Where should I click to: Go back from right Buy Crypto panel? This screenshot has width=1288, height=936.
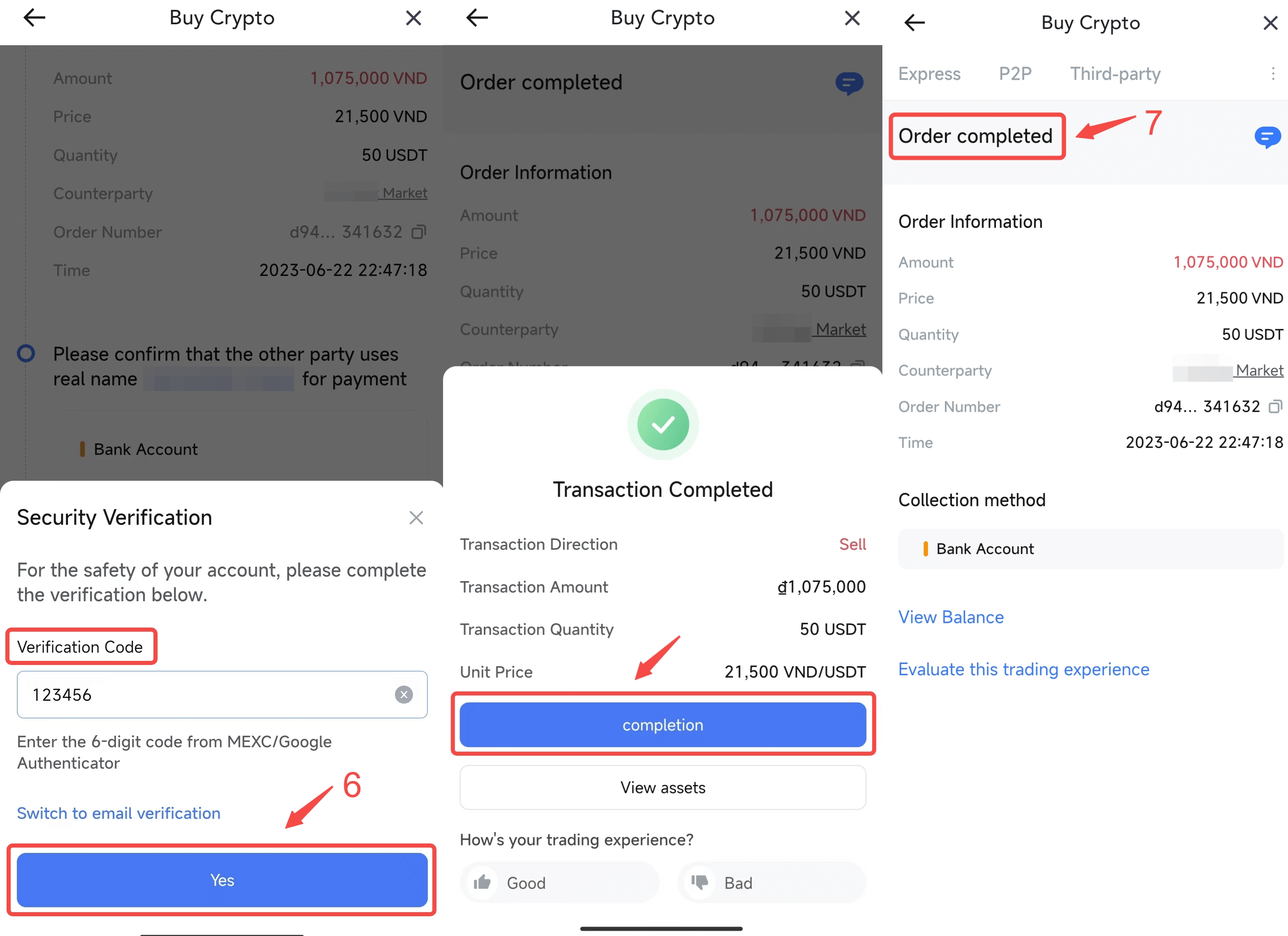914,23
